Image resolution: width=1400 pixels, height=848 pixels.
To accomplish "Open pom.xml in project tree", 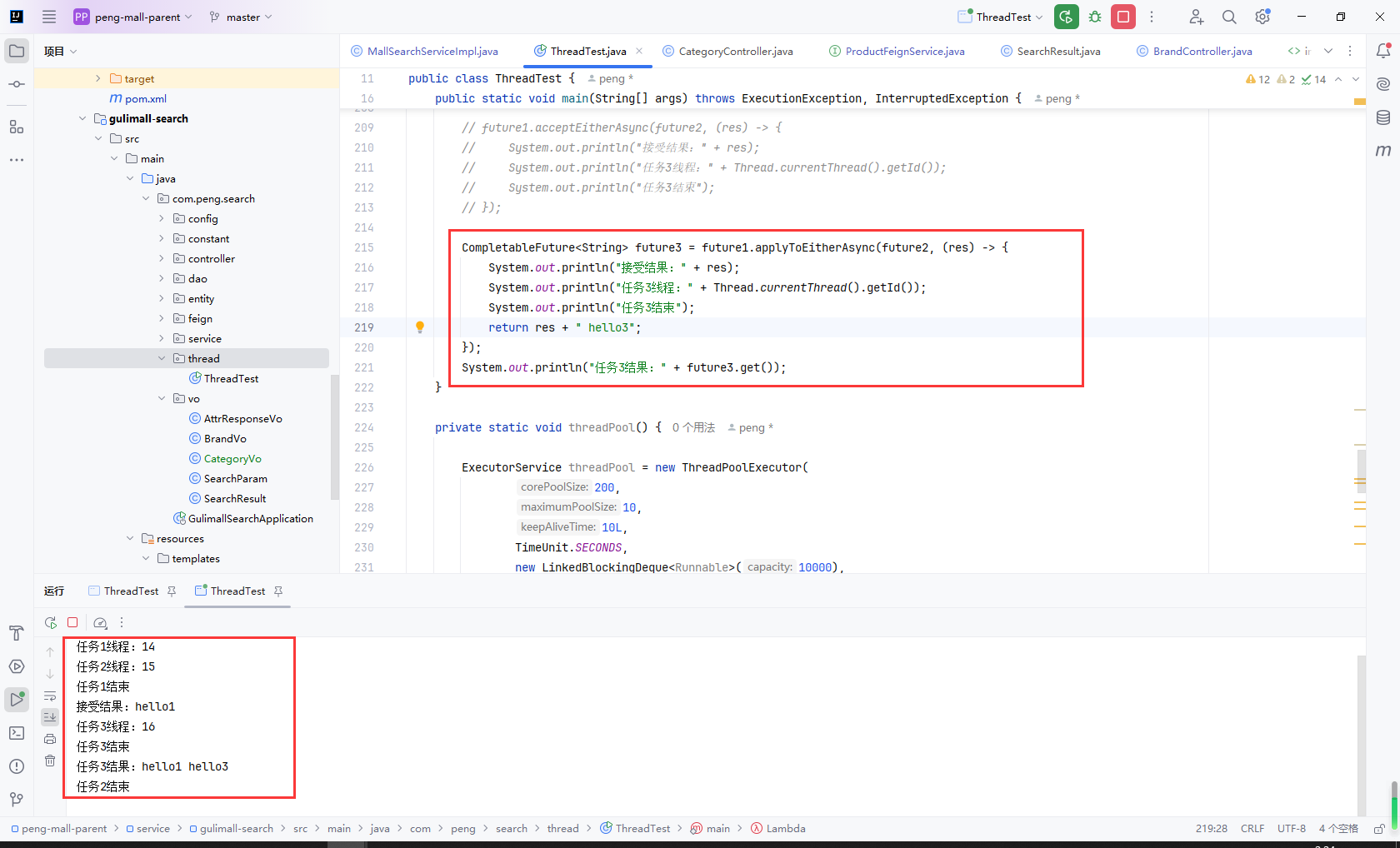I will tap(138, 98).
